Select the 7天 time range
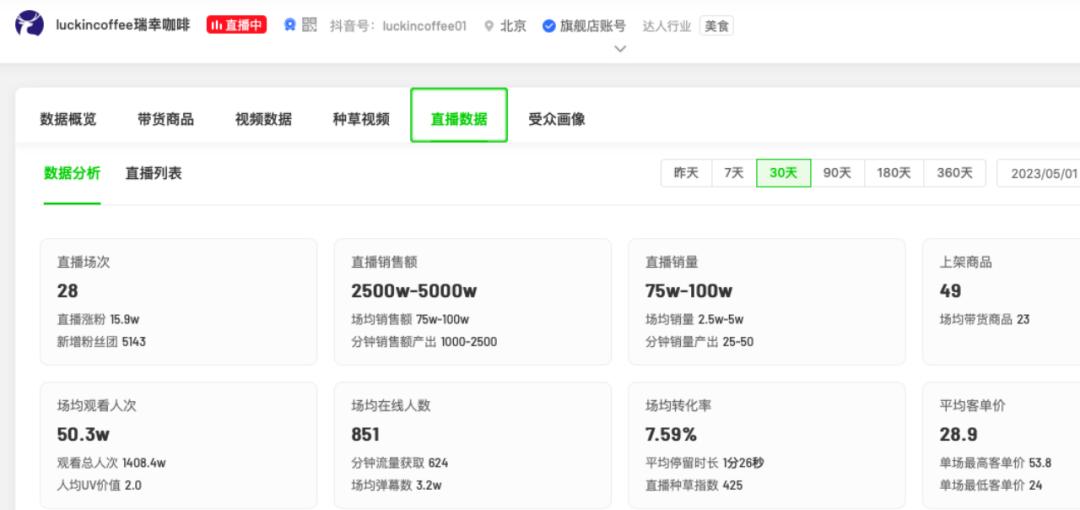1080x510 pixels. (x=734, y=173)
